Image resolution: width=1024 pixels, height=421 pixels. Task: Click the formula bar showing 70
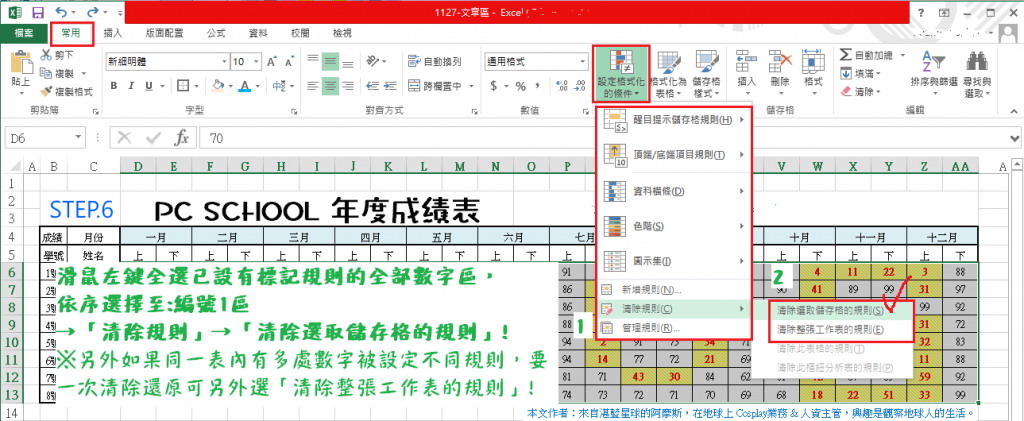[x=601, y=138]
